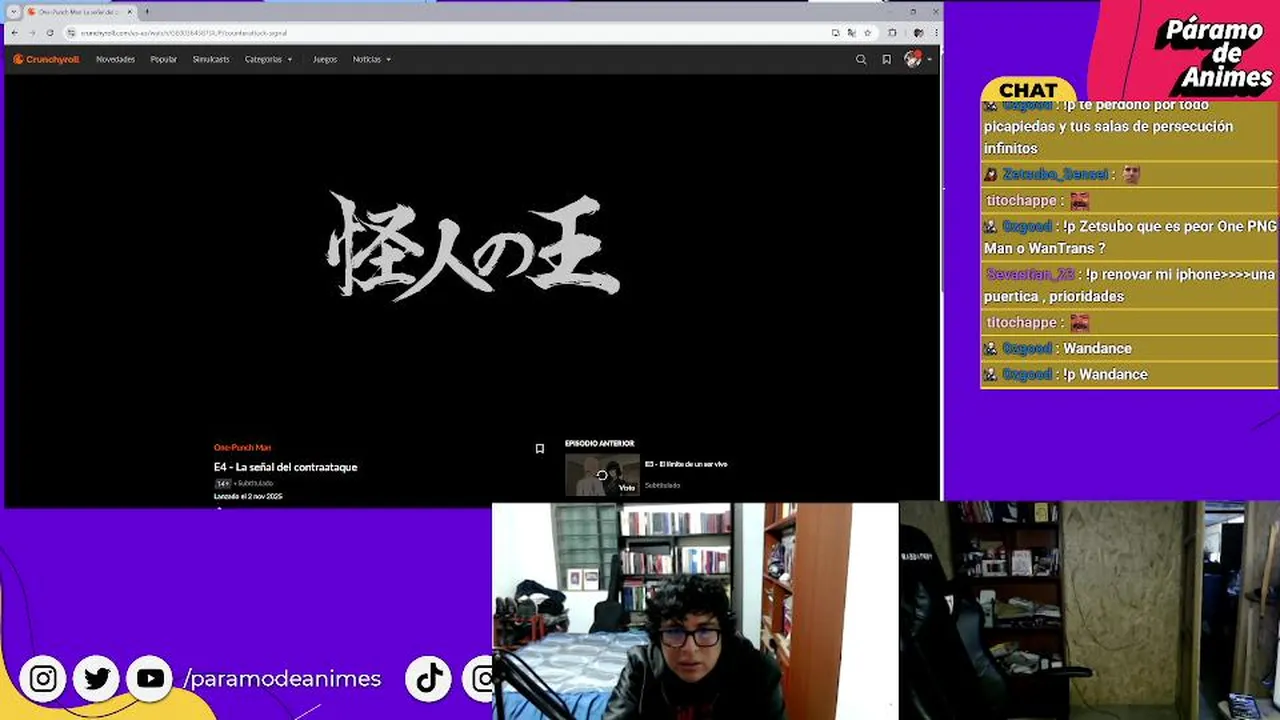Go to the Simulcasts page

(211, 59)
